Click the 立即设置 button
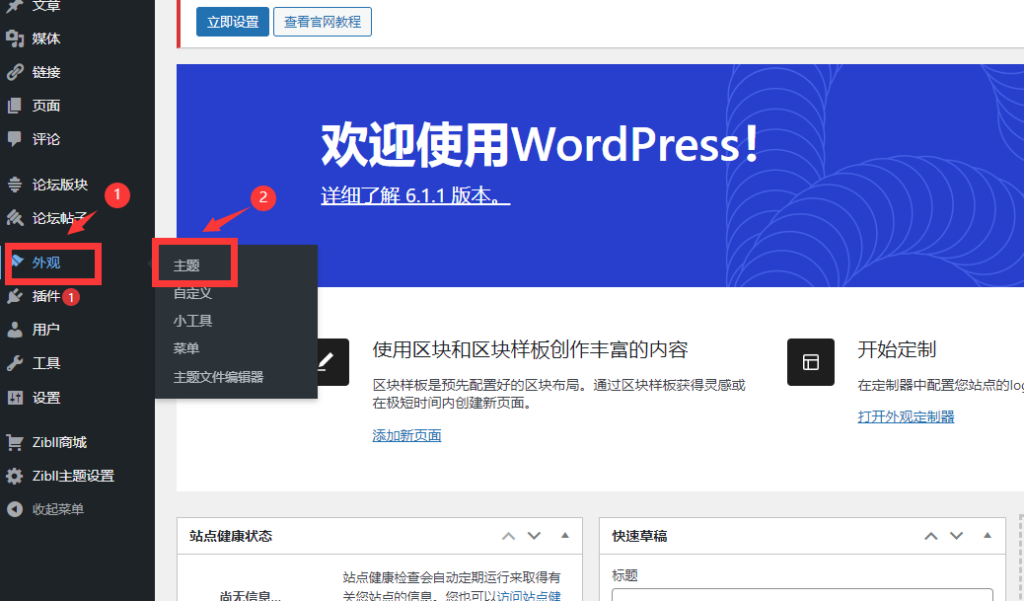The image size is (1024, 601). tap(232, 22)
